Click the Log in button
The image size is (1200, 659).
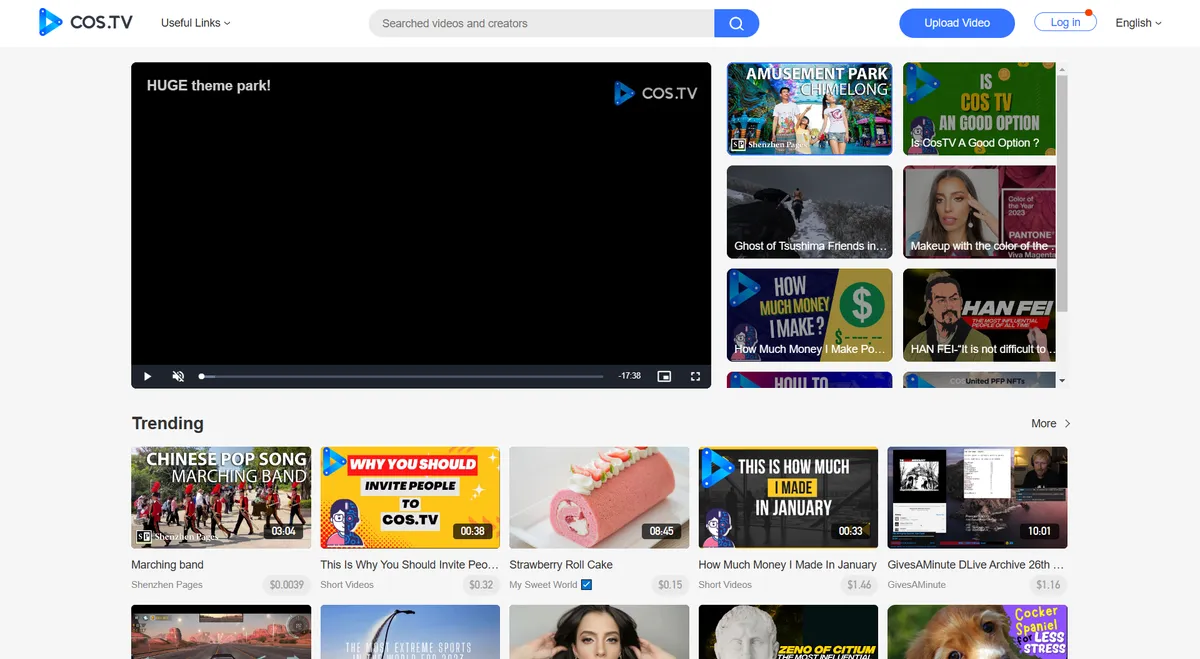(x=1064, y=22)
